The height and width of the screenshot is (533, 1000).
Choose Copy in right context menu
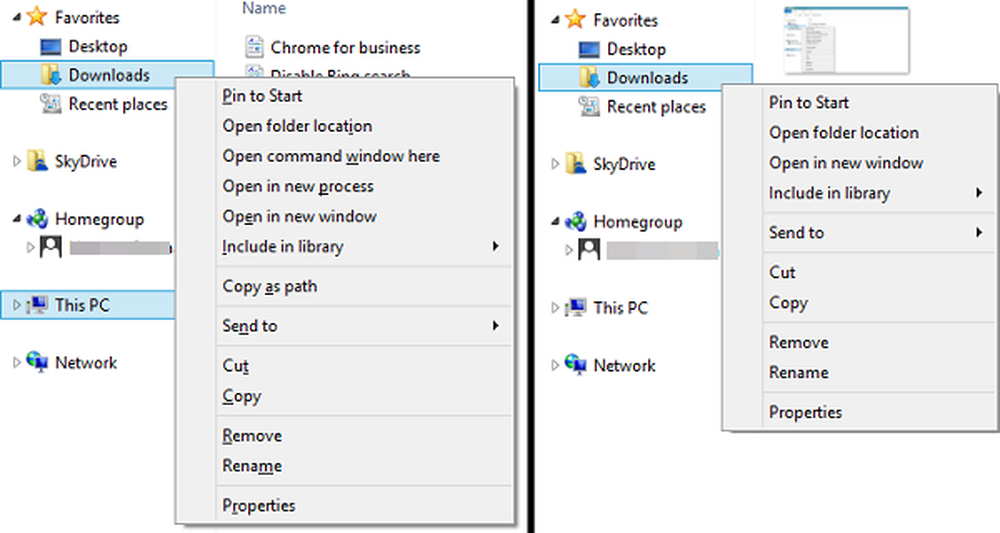click(x=860, y=303)
